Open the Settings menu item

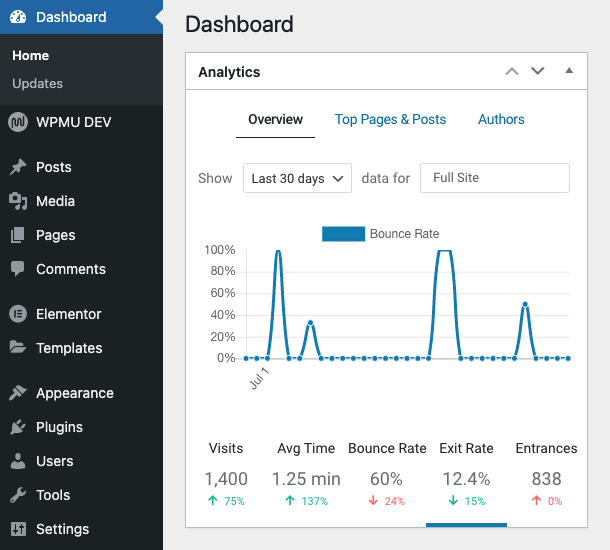(62, 529)
